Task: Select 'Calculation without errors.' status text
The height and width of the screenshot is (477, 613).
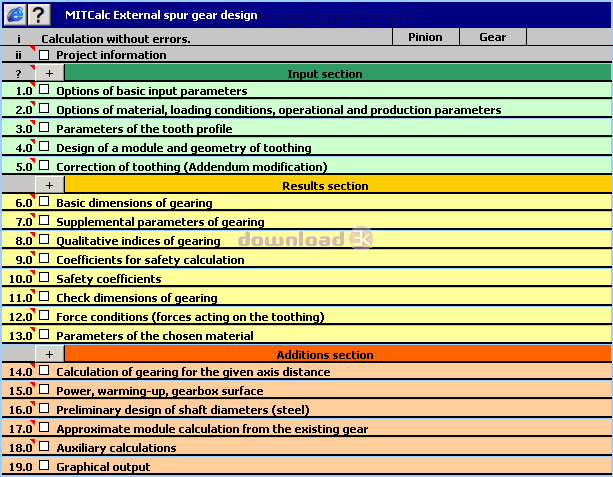Action: [116, 39]
